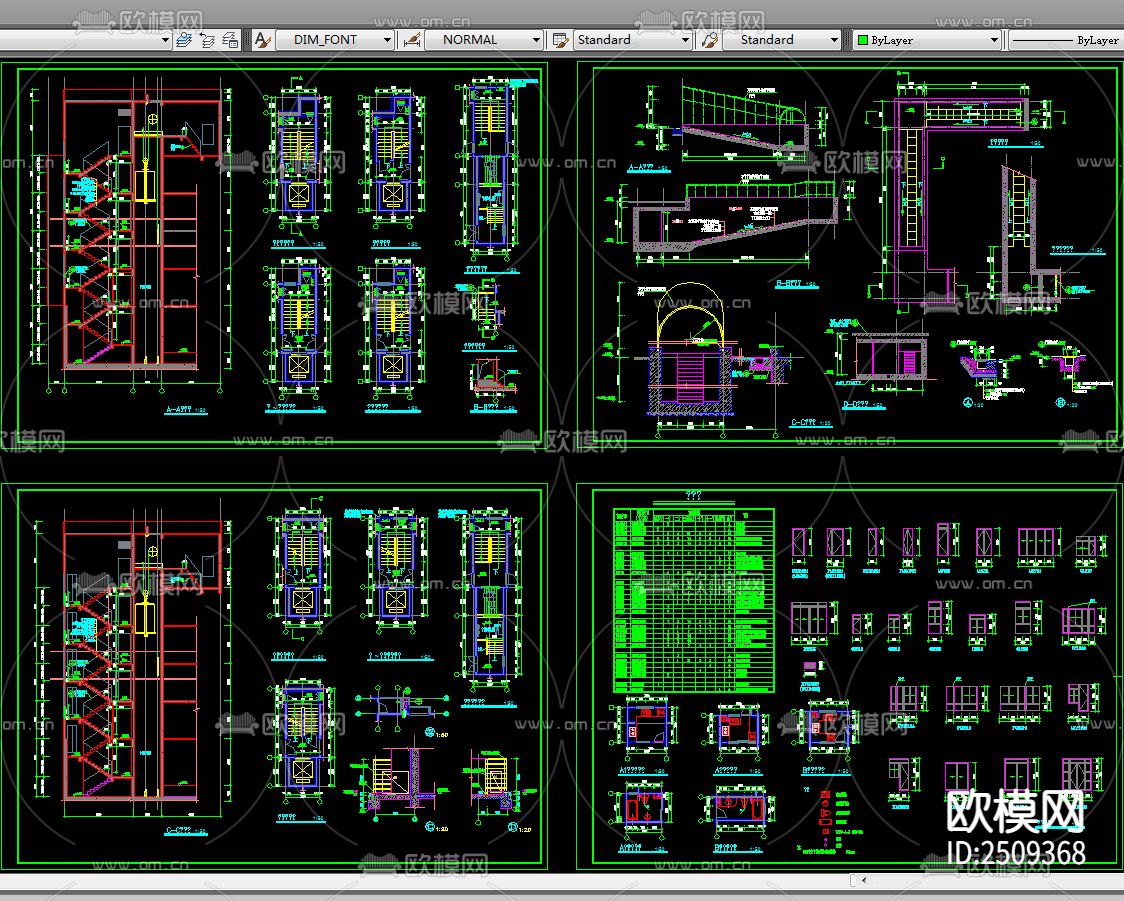Click the yellow elevator car in A-A section
Image resolution: width=1124 pixels, height=901 pixels.
click(145, 186)
